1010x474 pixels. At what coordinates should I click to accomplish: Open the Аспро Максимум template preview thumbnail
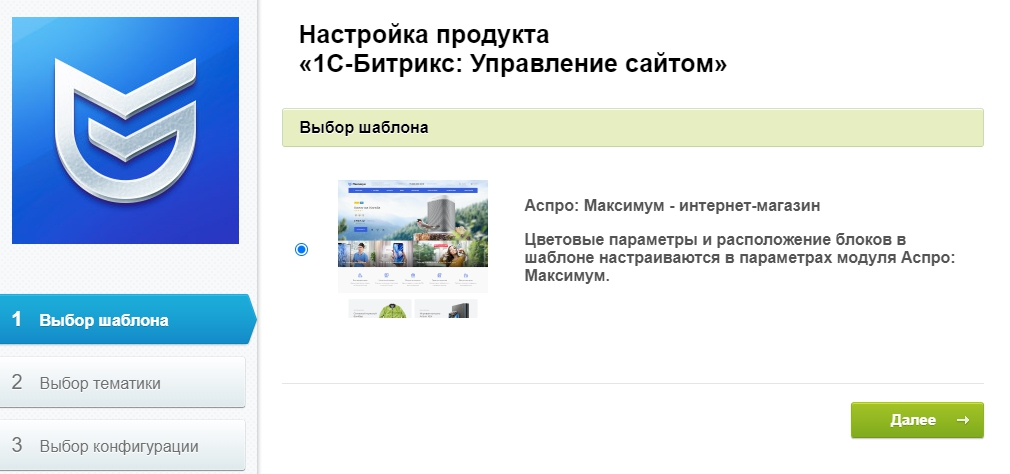(413, 249)
